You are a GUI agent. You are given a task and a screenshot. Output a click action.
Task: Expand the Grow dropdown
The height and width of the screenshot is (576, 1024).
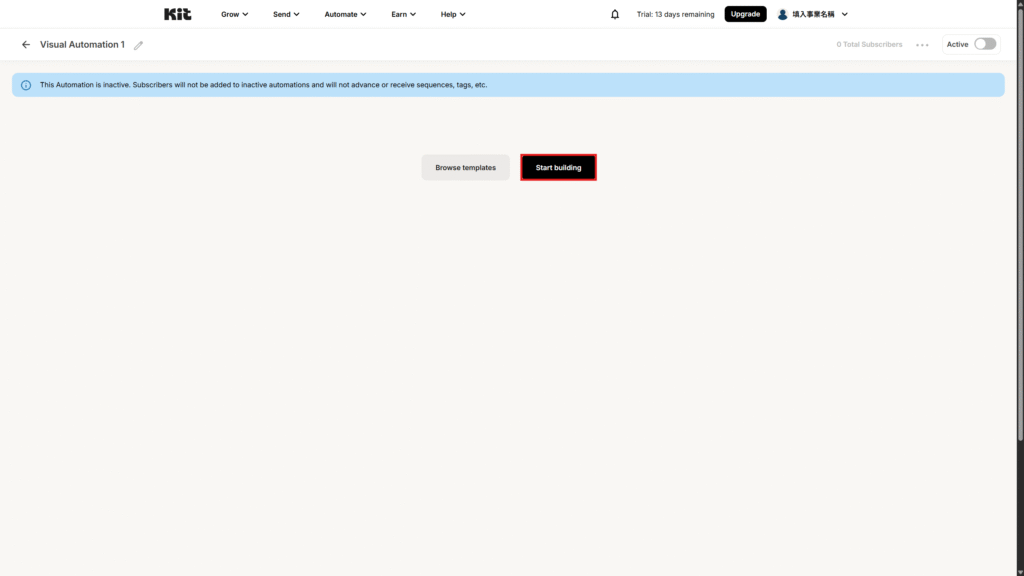(235, 14)
